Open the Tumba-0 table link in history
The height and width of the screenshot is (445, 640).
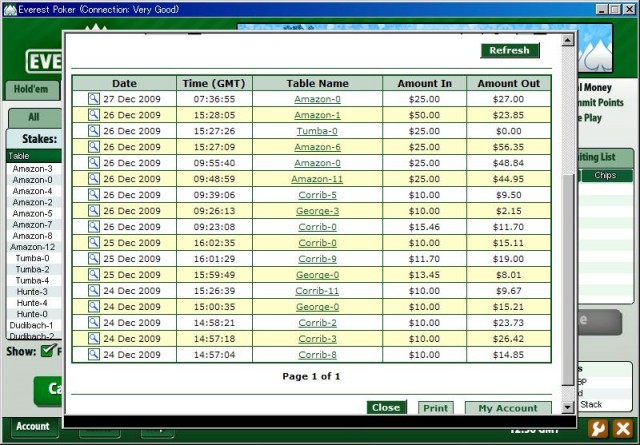pyautogui.click(x=317, y=131)
